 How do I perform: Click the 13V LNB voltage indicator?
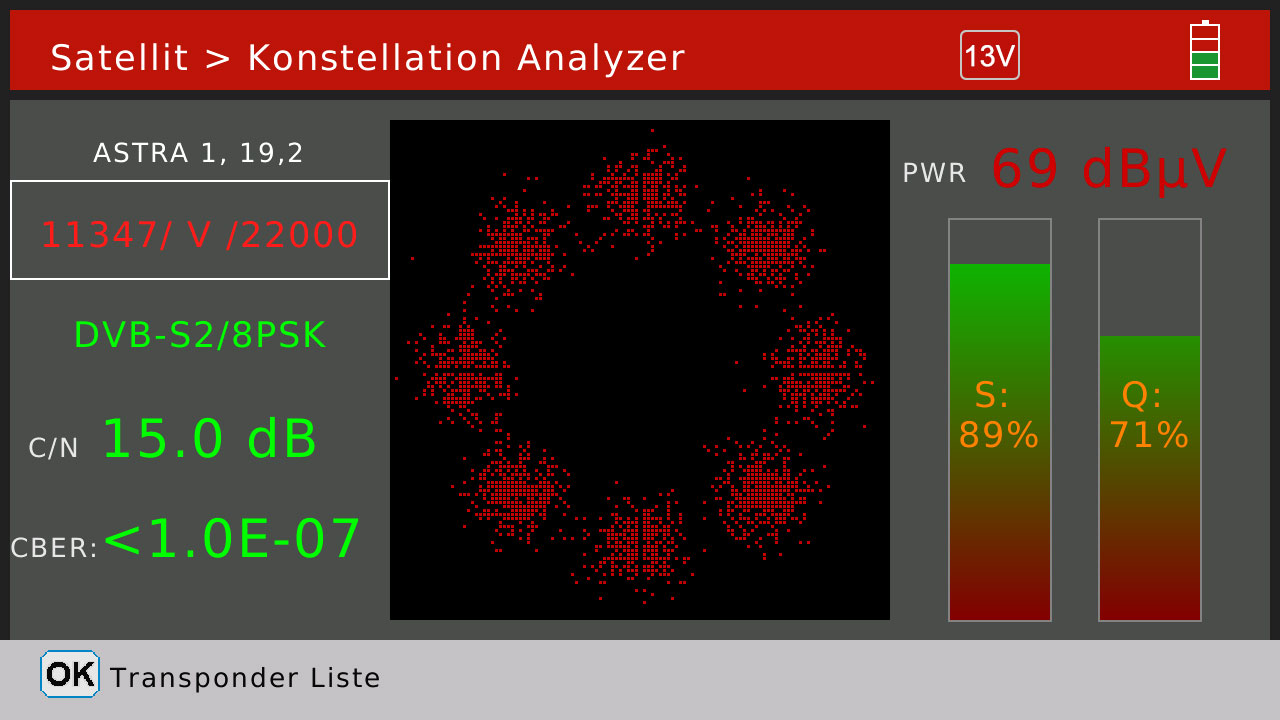coord(989,55)
